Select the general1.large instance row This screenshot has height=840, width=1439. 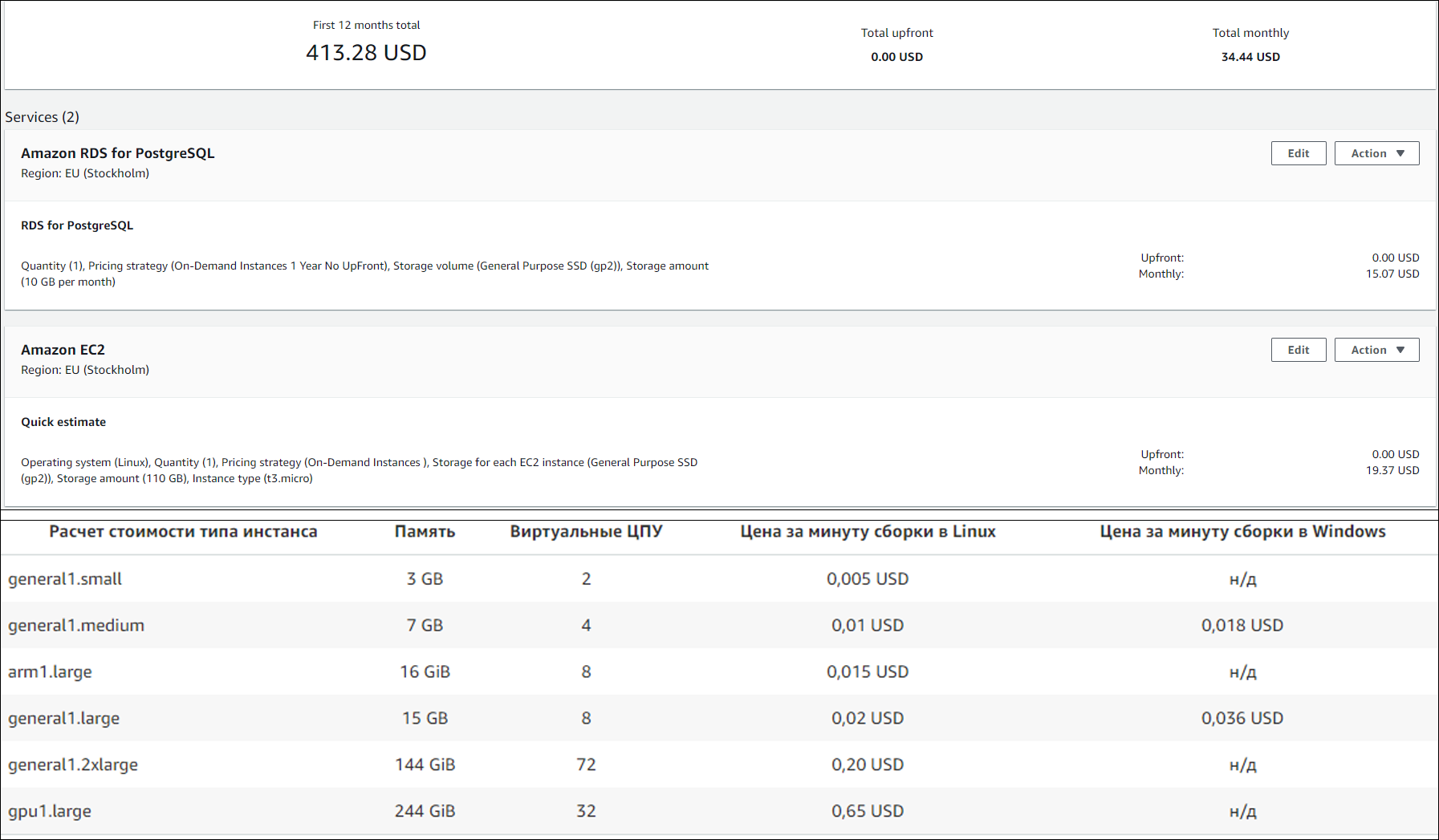pos(719,718)
